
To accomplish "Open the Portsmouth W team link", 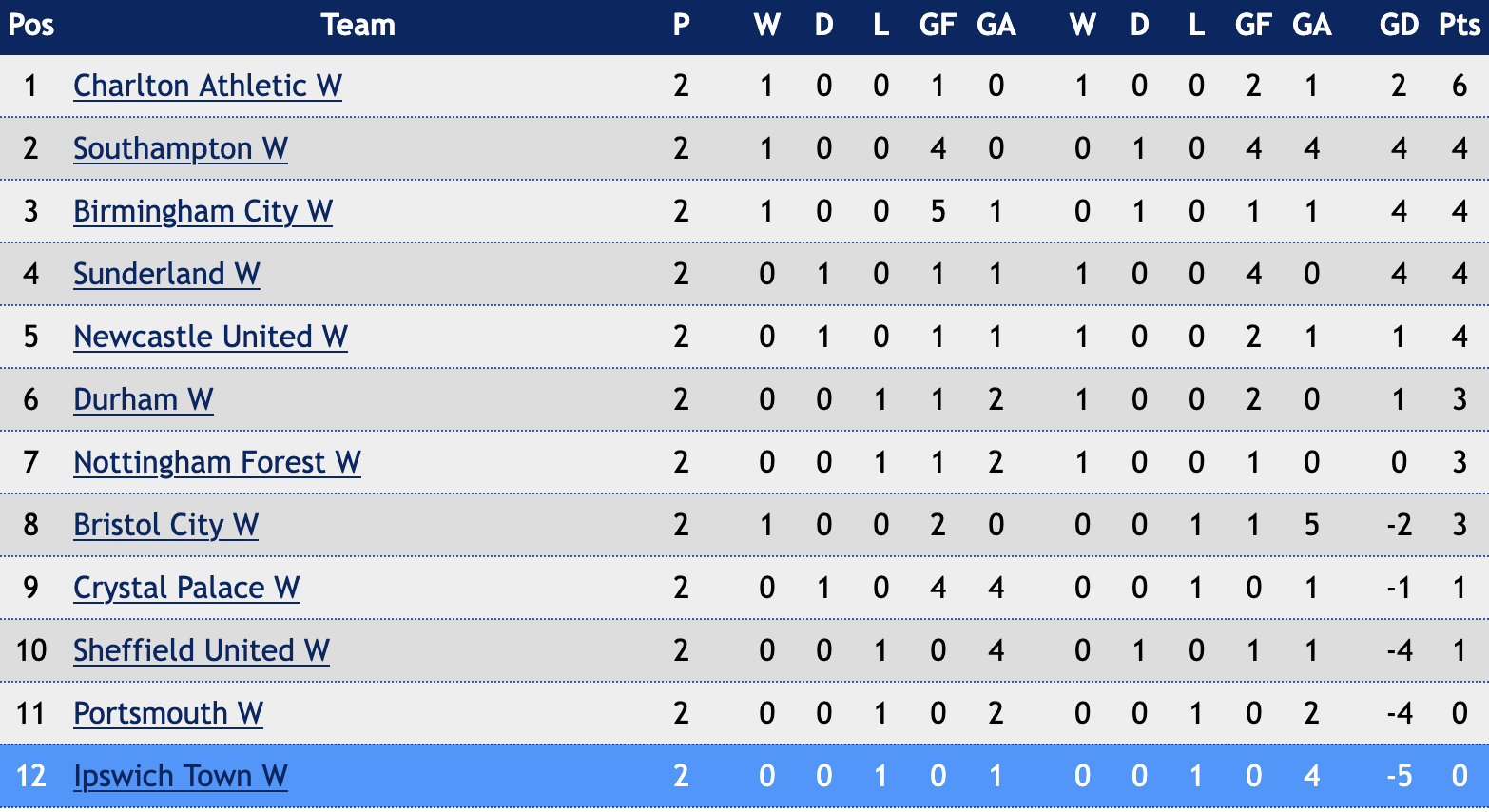I will (168, 713).
